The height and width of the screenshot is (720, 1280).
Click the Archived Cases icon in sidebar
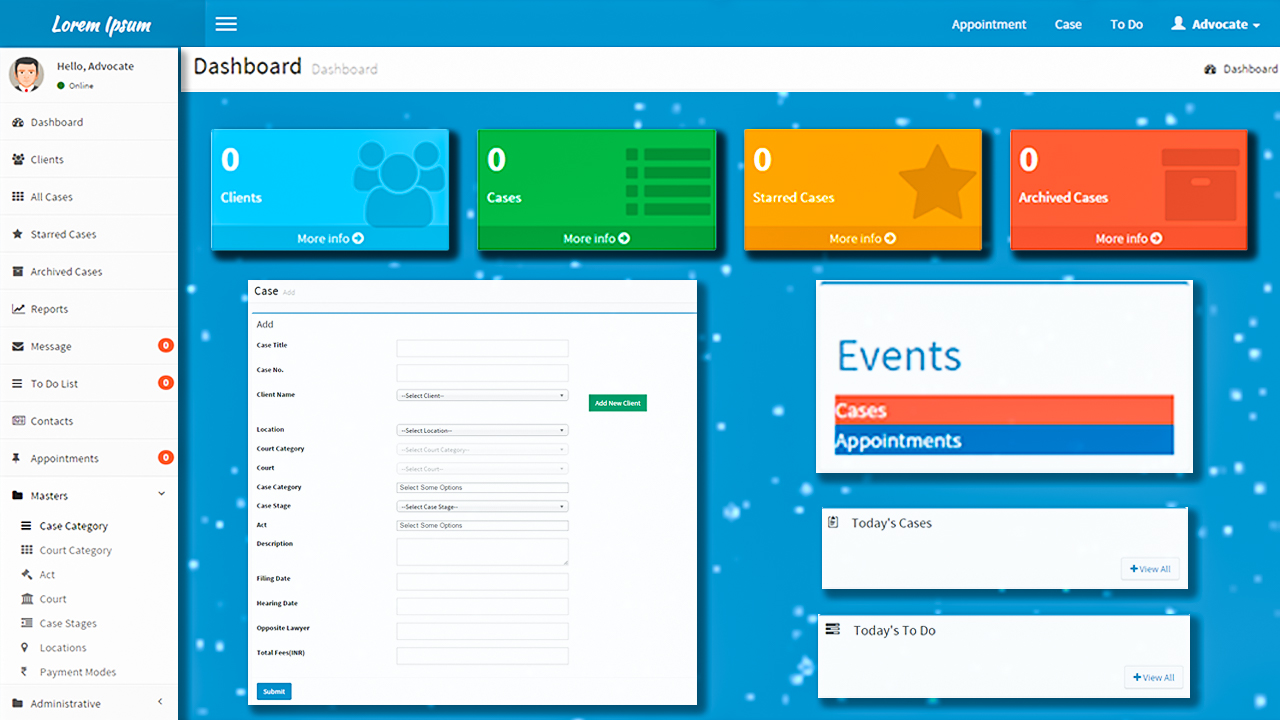[18, 272]
